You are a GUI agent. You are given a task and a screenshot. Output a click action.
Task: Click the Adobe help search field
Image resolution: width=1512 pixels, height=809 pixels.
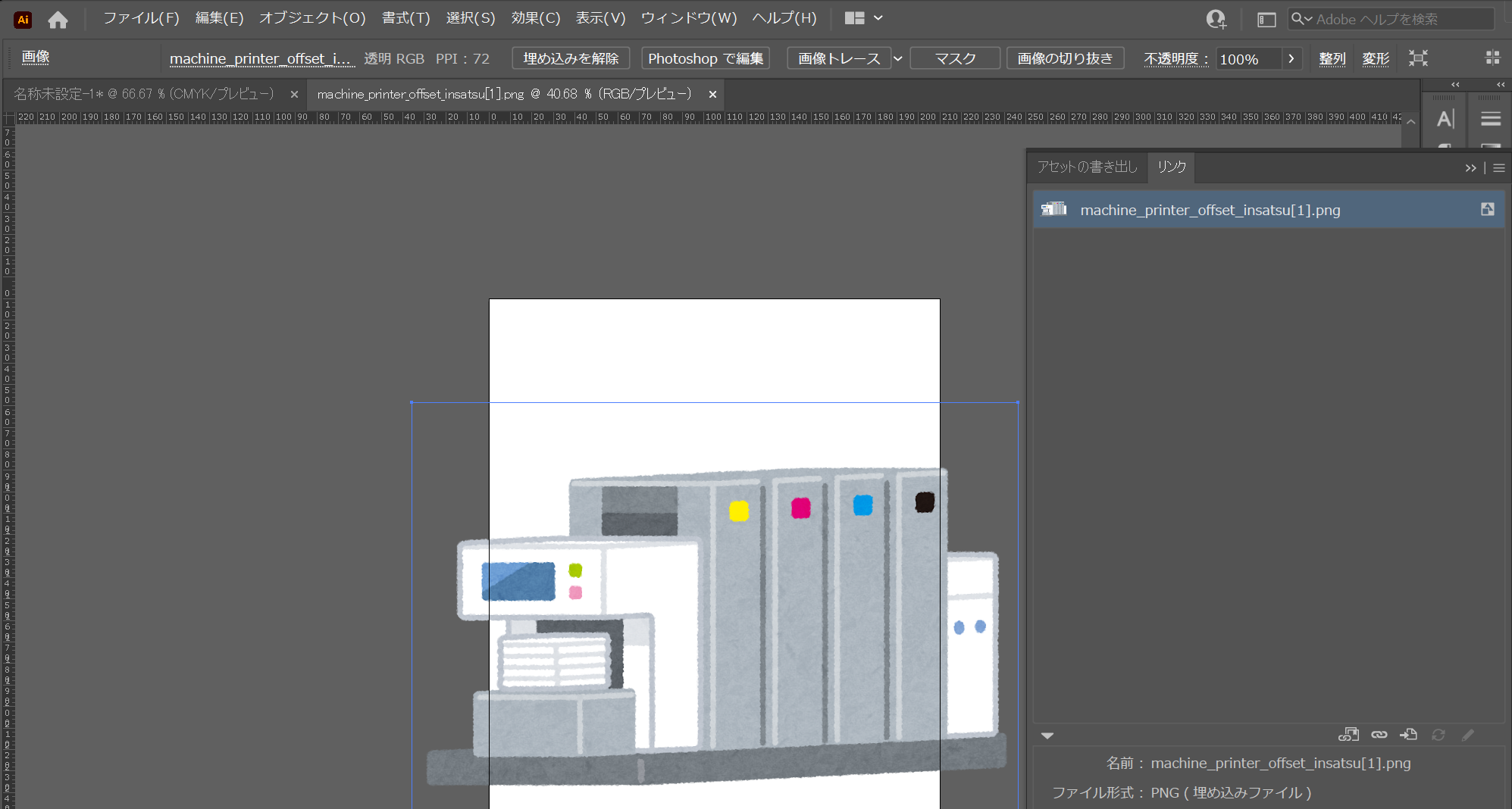[1391, 19]
